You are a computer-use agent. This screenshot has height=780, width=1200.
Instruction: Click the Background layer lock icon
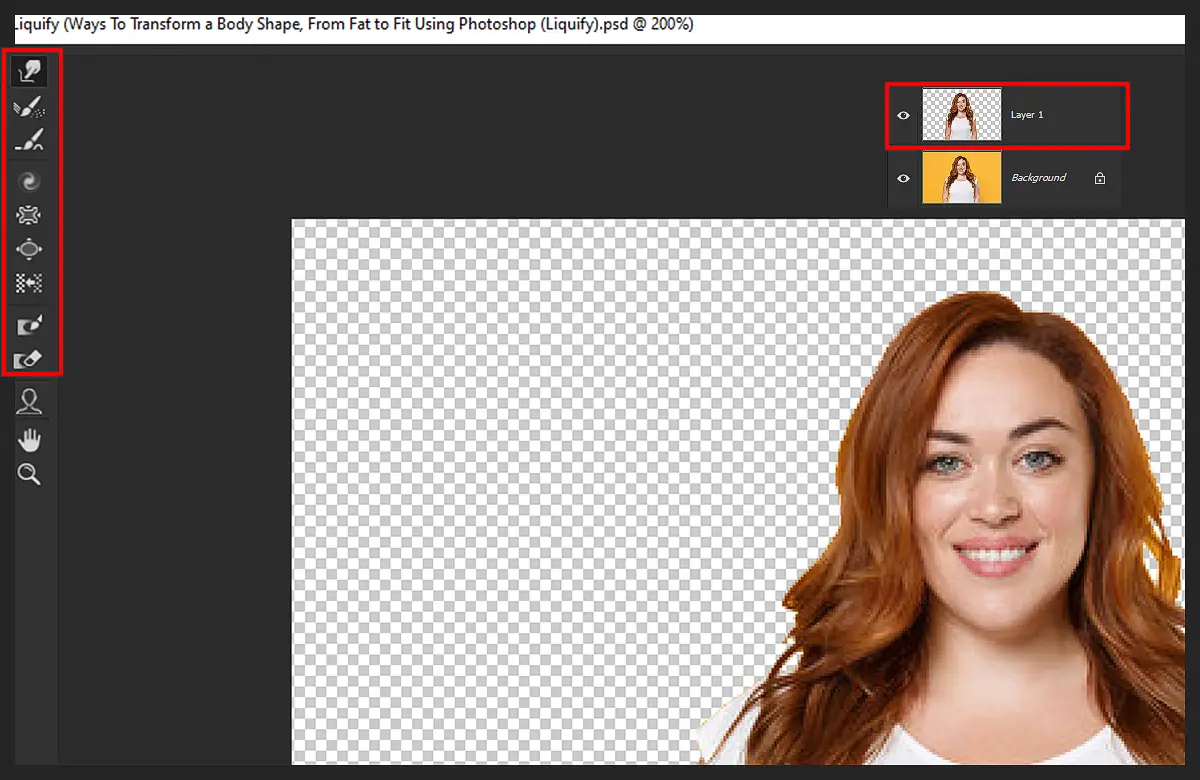[1099, 177]
